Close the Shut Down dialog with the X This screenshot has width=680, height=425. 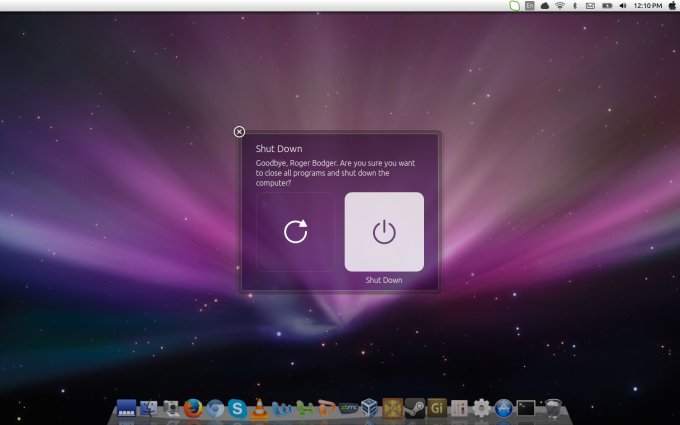click(239, 132)
